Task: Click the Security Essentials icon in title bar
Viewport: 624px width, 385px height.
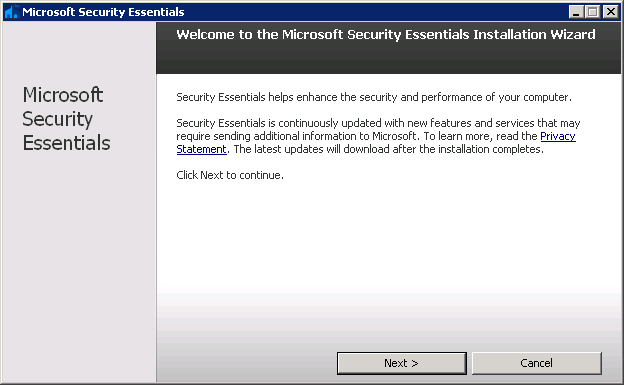Action: (12, 12)
